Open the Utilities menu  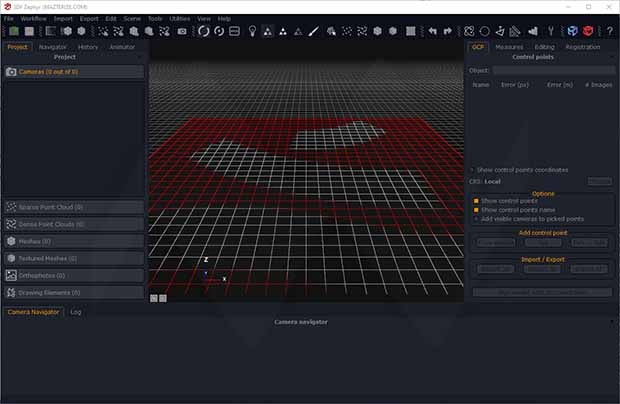click(180, 19)
